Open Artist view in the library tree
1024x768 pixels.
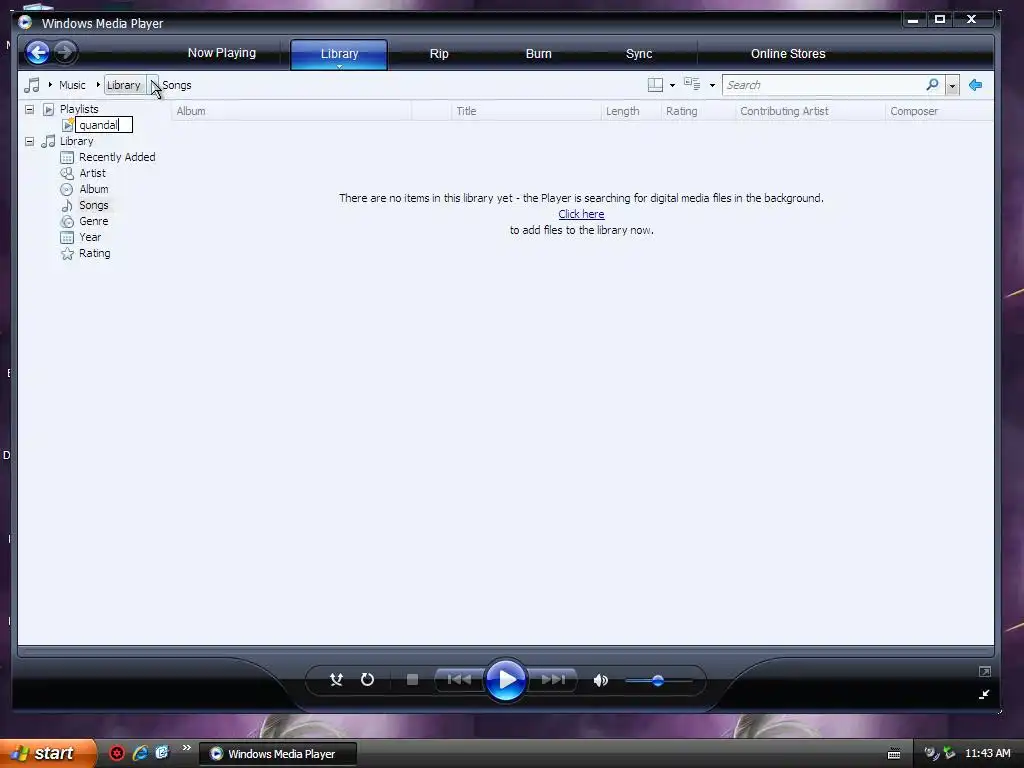click(92, 173)
